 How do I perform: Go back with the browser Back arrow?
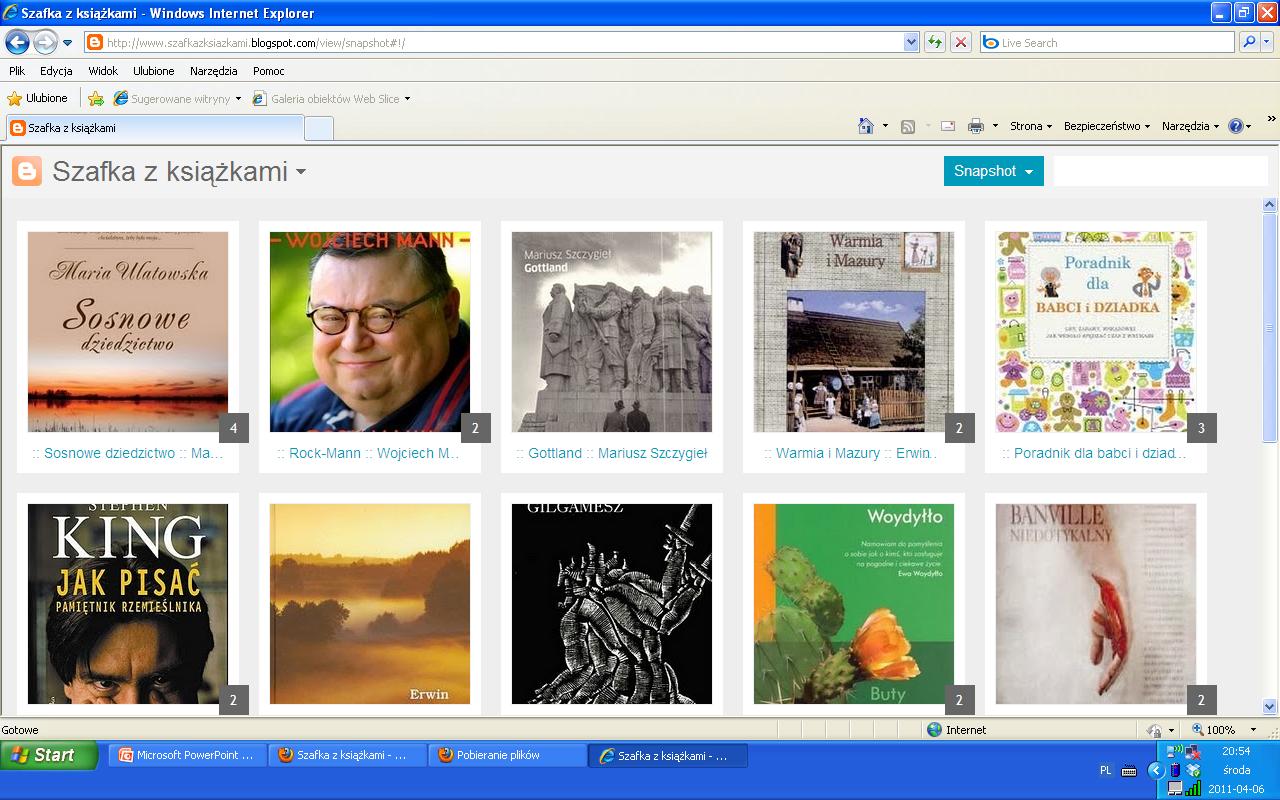click(x=17, y=42)
